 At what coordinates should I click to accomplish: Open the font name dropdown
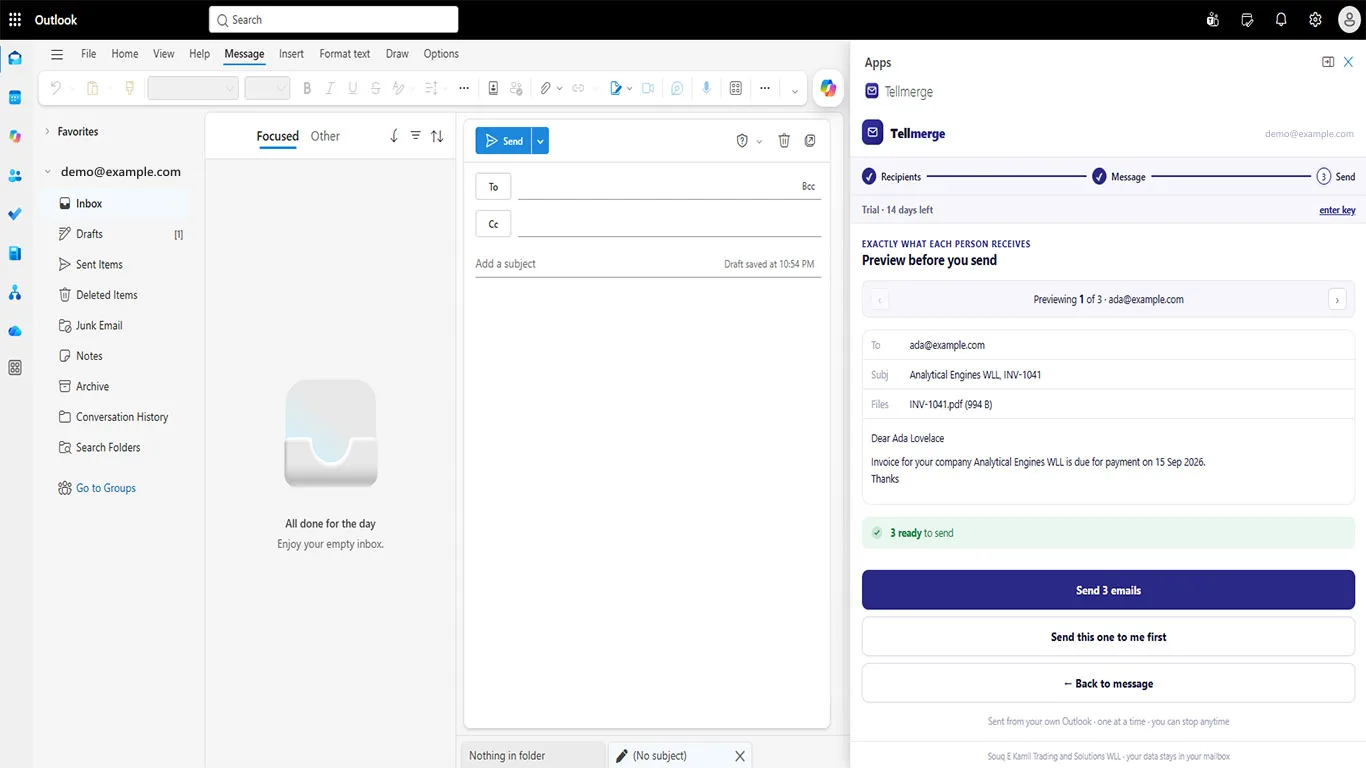[x=193, y=88]
